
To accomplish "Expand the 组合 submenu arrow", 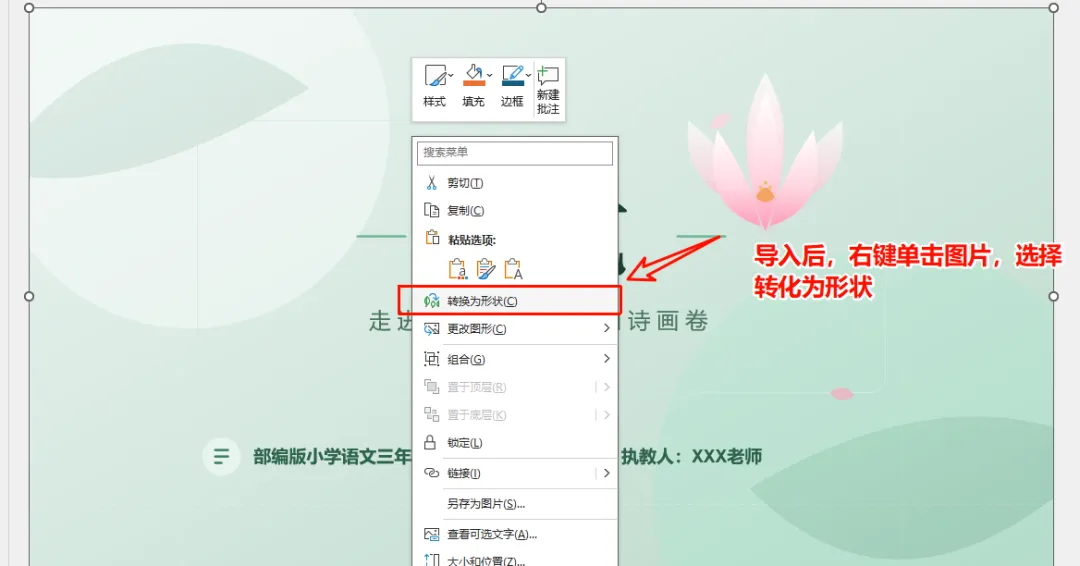I will [x=606, y=358].
